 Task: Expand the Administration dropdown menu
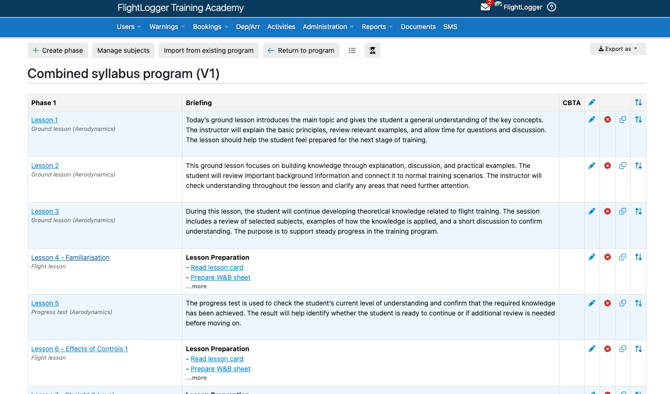coord(328,26)
